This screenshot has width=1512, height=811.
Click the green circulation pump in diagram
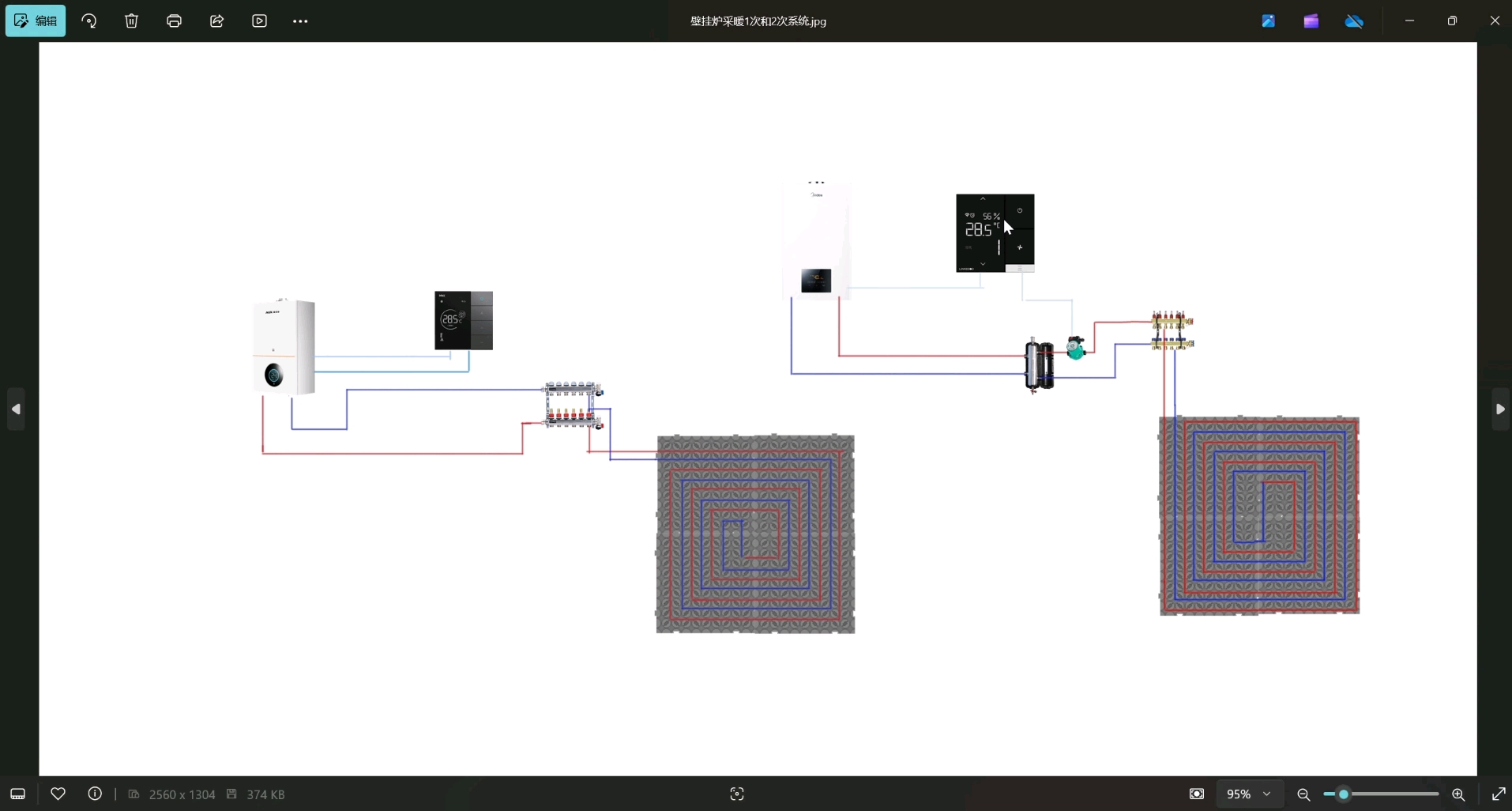click(x=1075, y=348)
